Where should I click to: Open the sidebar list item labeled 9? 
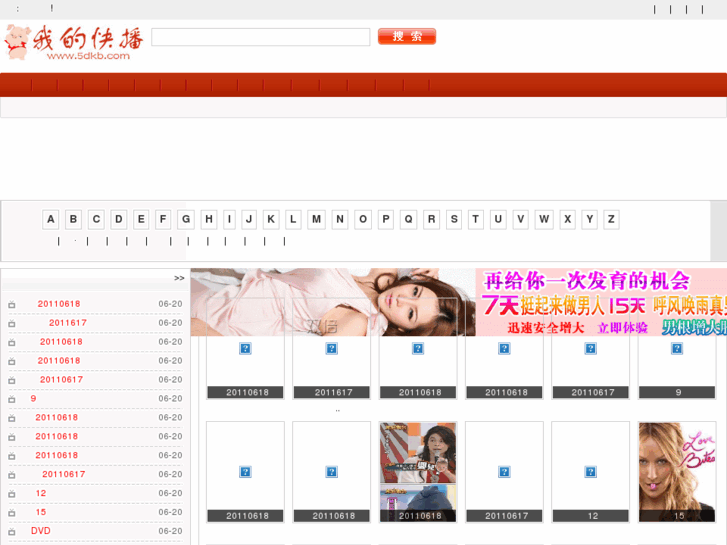click(33, 398)
